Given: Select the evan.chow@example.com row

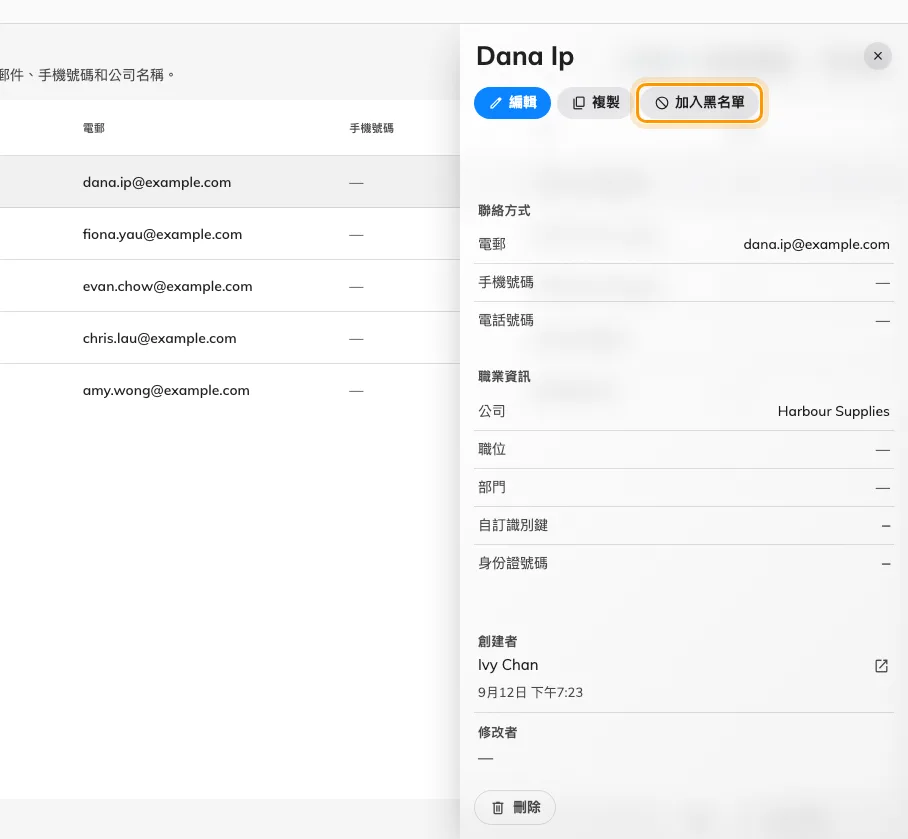Looking at the screenshot, I should click(x=230, y=286).
